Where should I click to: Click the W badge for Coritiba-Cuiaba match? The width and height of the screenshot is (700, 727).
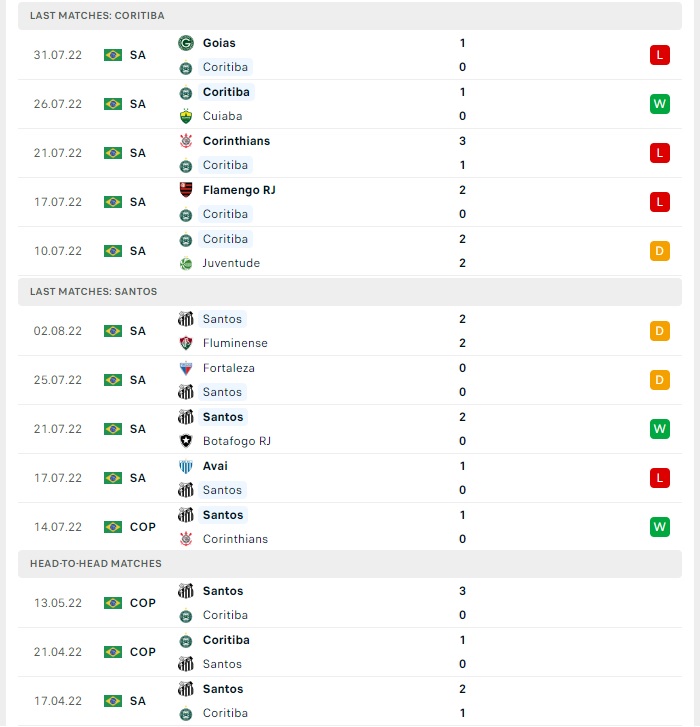pos(660,104)
